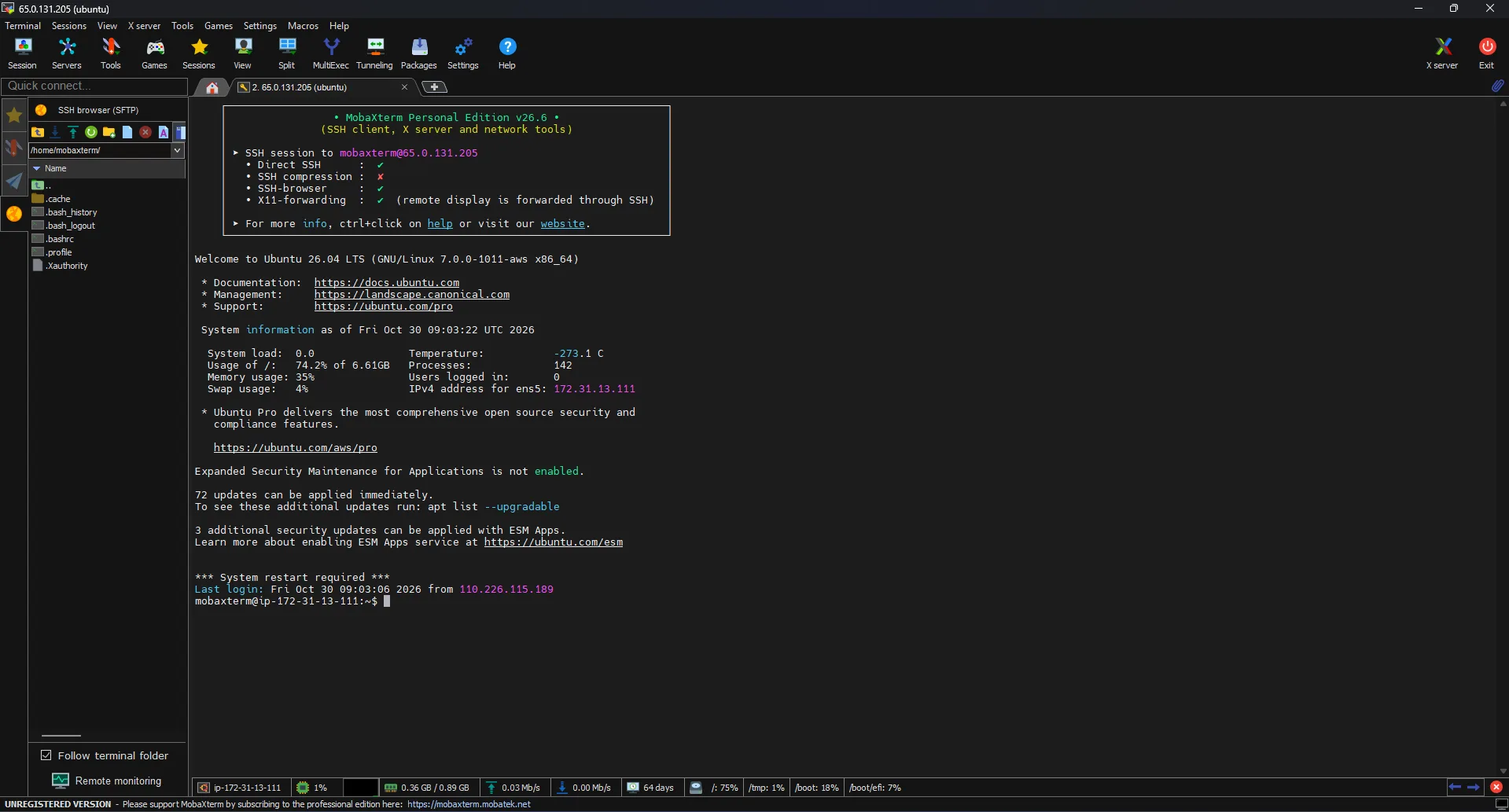Open the Tunneling toolbar icon
This screenshot has height=812, width=1509.
(x=375, y=53)
